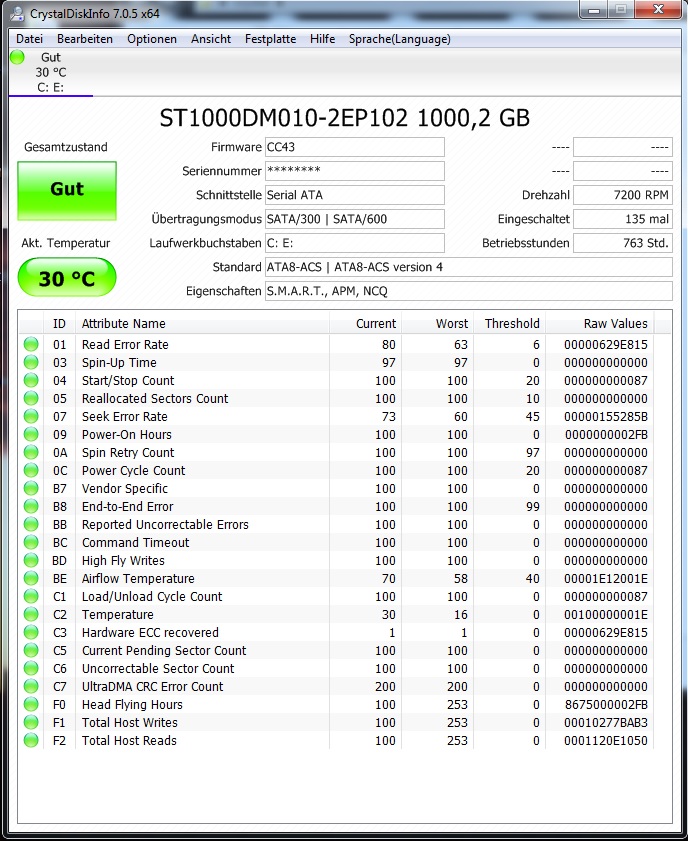This screenshot has width=688, height=841.
Task: Select raw value 00001E12001E of Airflow Temperature
Action: coord(606,578)
